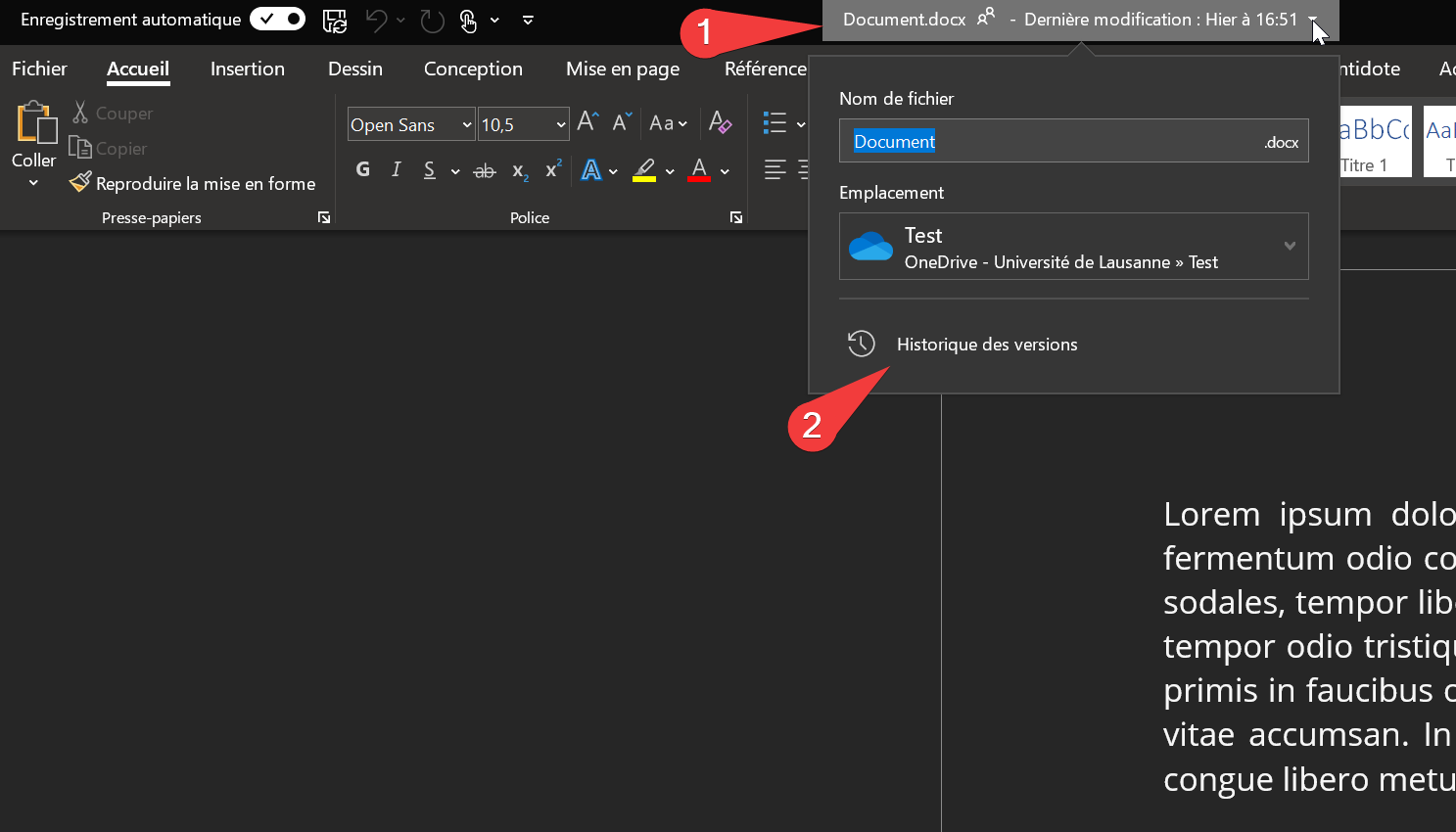
Task: Click the undo arrow icon
Action: tap(376, 20)
